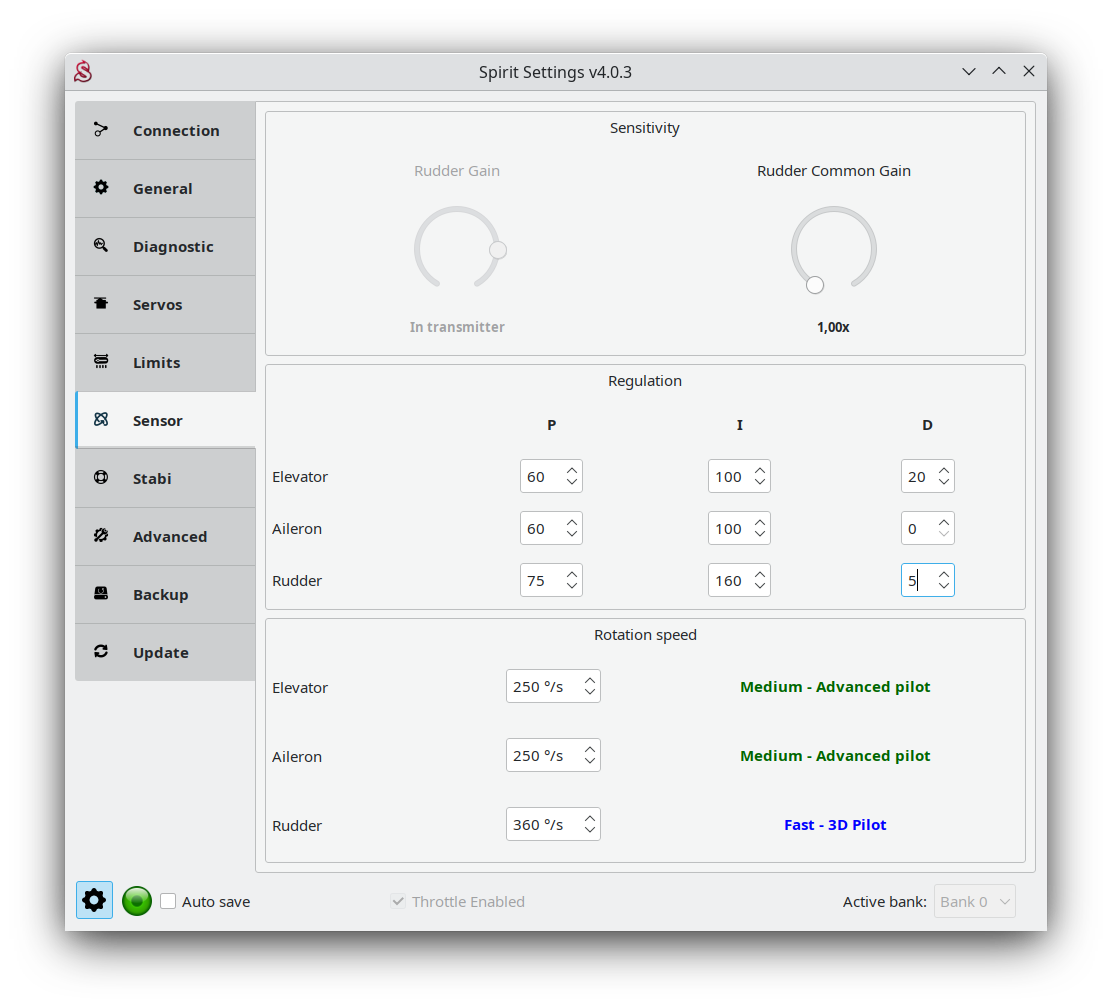Click the Update refresh icon
1112x1008 pixels.
100,652
